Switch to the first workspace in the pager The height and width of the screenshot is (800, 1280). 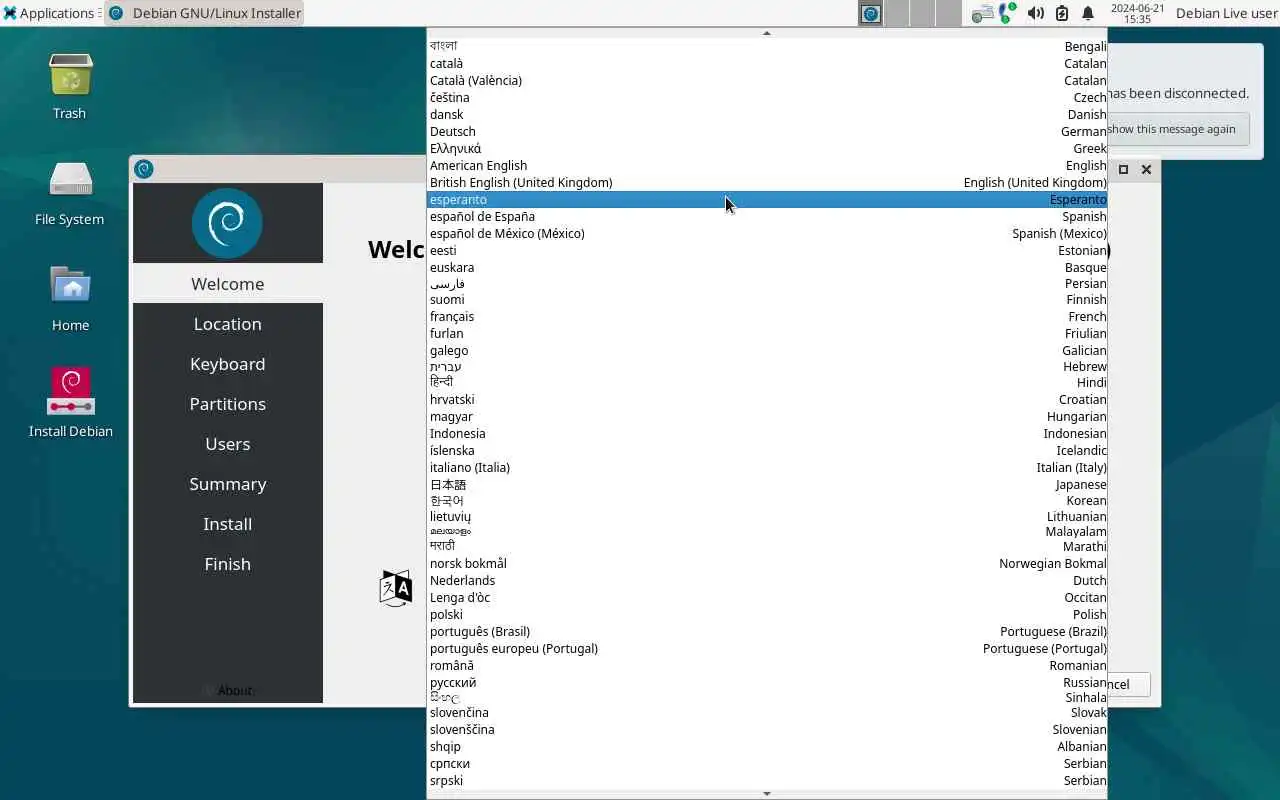(872, 13)
